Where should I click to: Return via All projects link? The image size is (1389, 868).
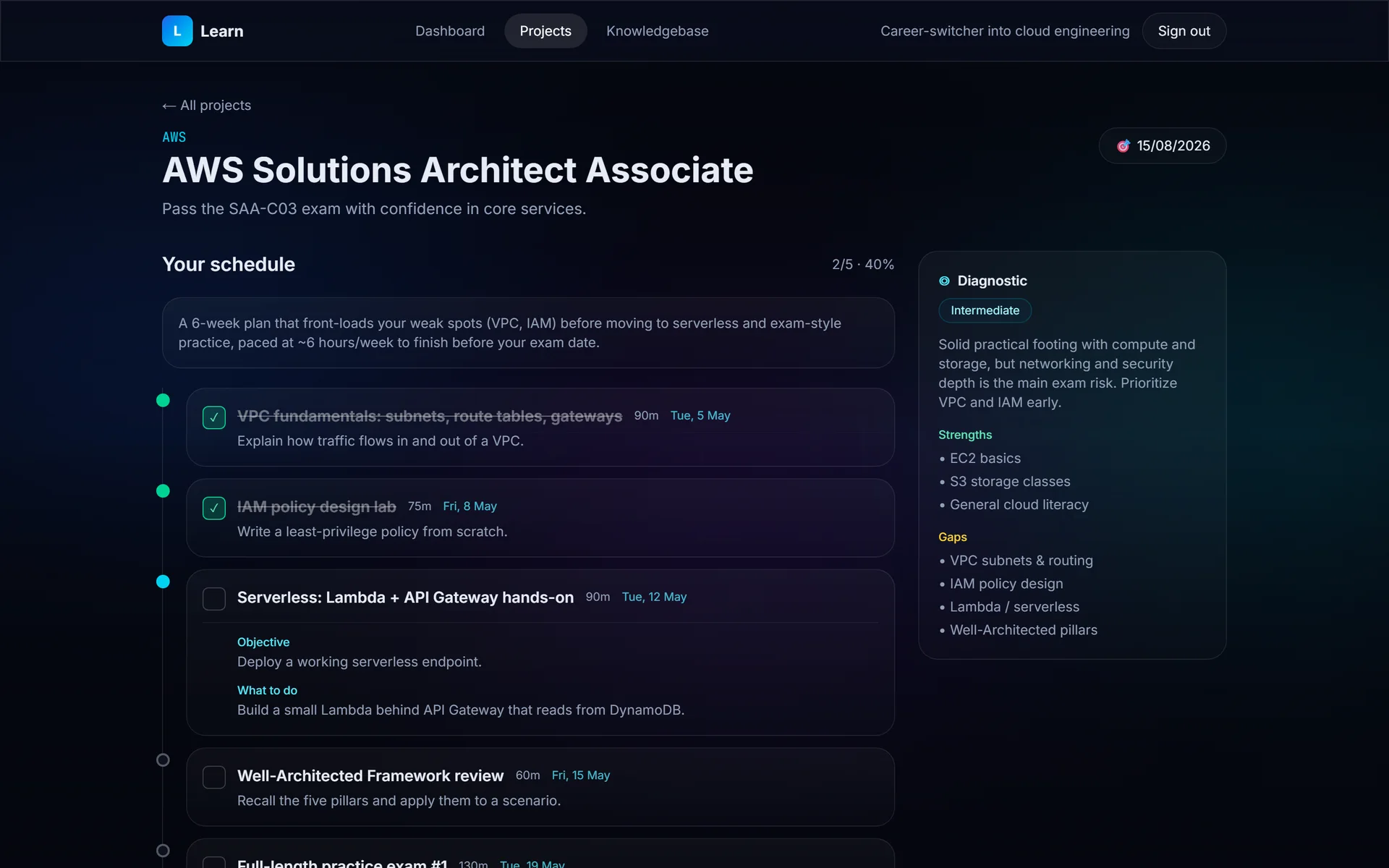click(x=207, y=106)
